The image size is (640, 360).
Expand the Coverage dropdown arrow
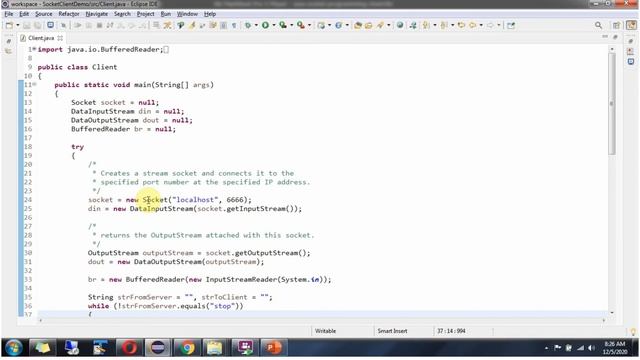[x=291, y=25]
